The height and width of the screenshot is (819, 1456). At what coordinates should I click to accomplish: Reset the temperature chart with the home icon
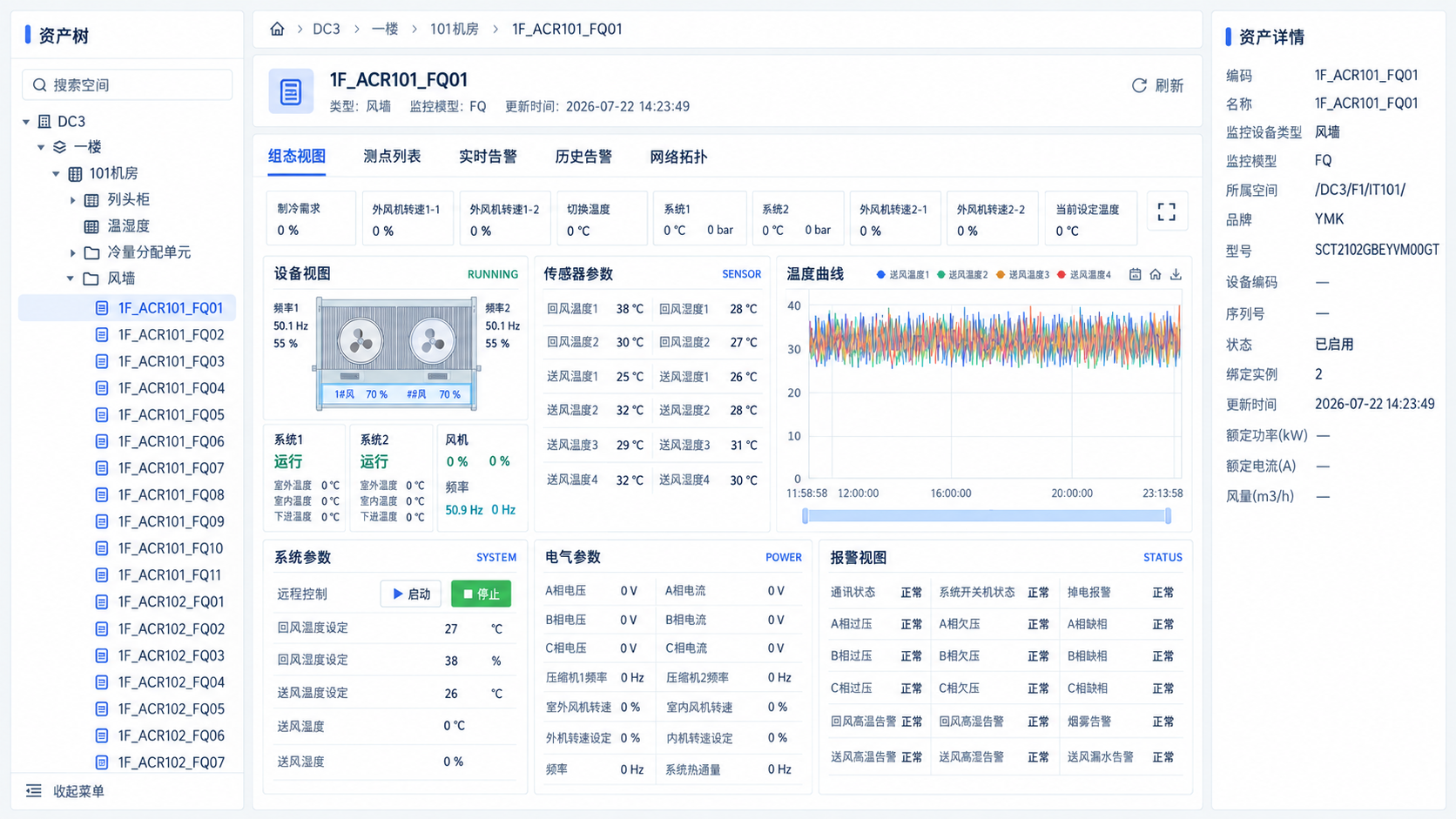(1156, 274)
